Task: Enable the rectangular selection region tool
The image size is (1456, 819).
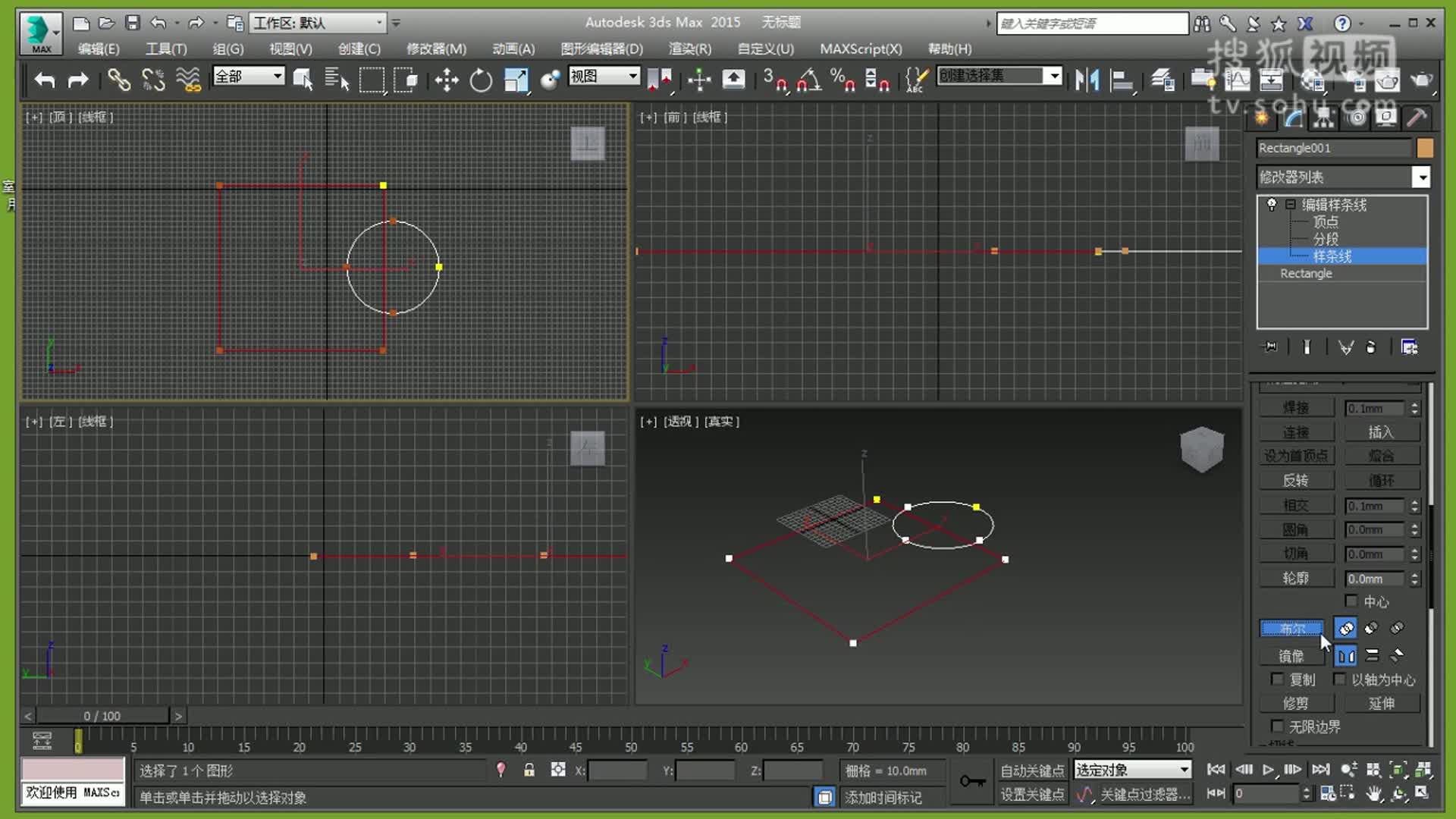Action: (371, 79)
